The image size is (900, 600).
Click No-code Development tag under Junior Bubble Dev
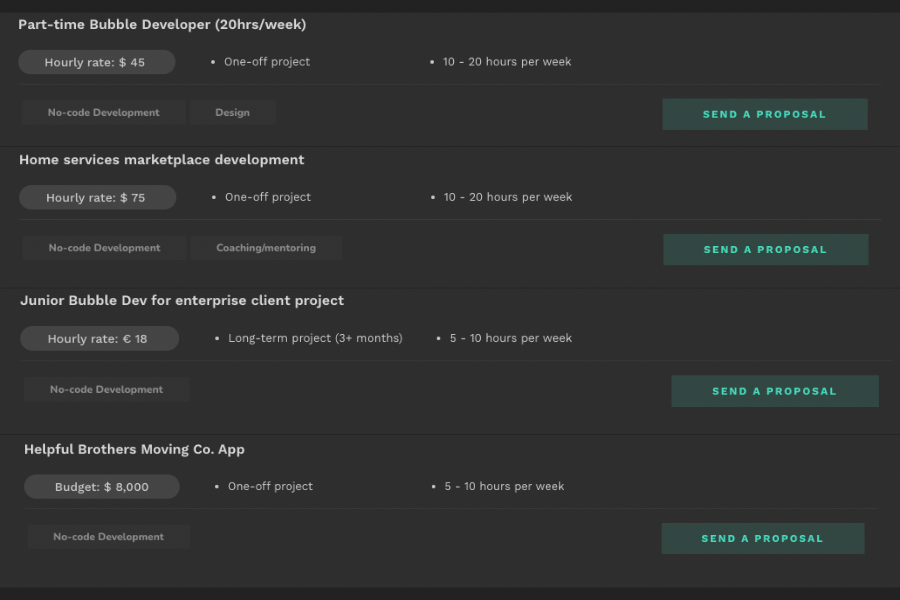tap(106, 389)
